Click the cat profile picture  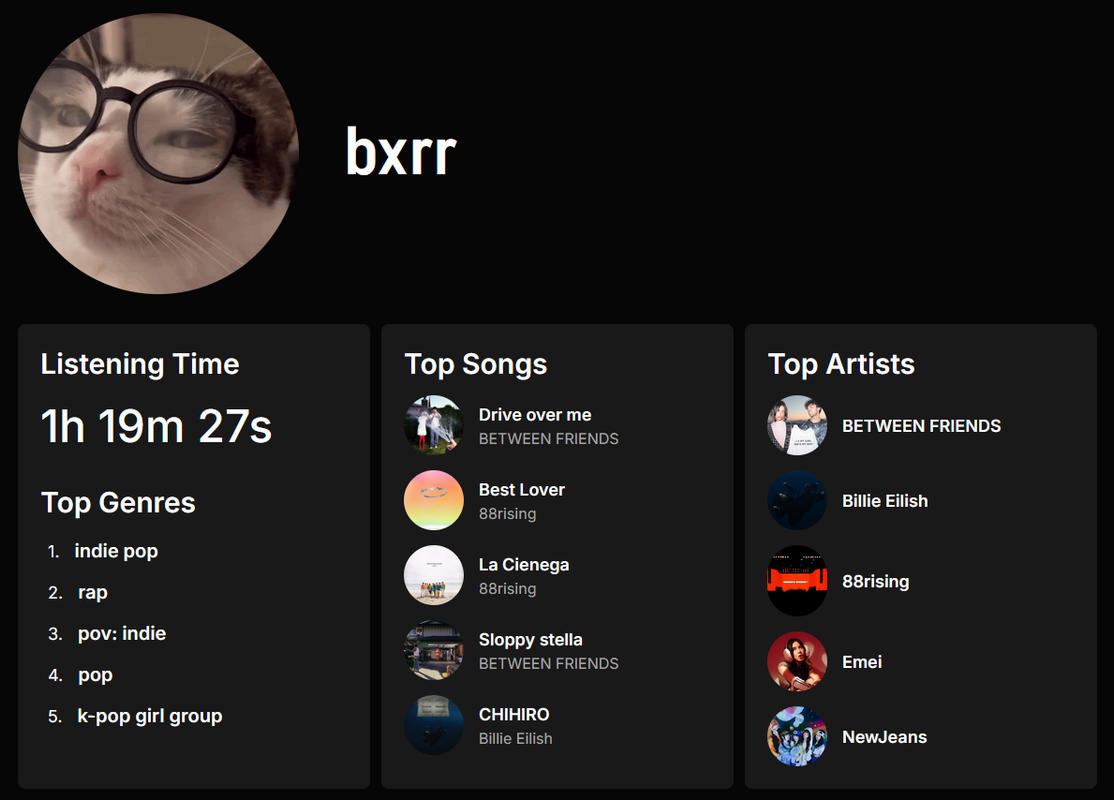(x=158, y=153)
